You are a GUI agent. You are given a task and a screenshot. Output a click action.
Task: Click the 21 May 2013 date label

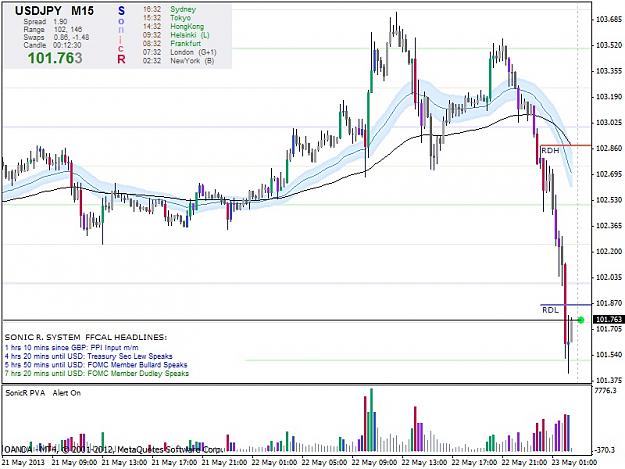click(x=24, y=463)
